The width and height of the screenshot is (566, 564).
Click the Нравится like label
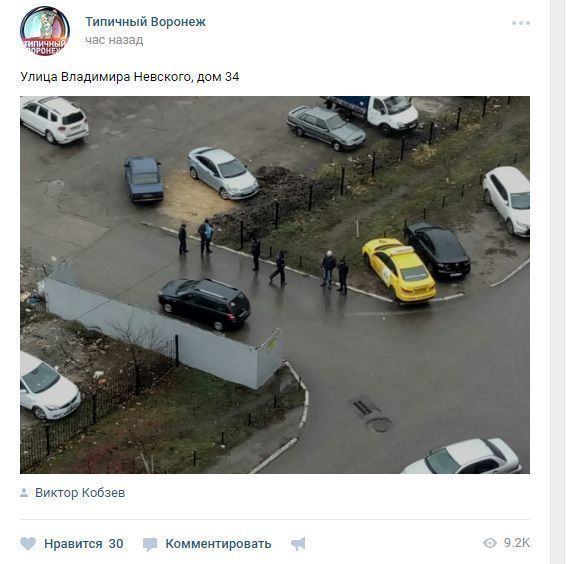73,544
